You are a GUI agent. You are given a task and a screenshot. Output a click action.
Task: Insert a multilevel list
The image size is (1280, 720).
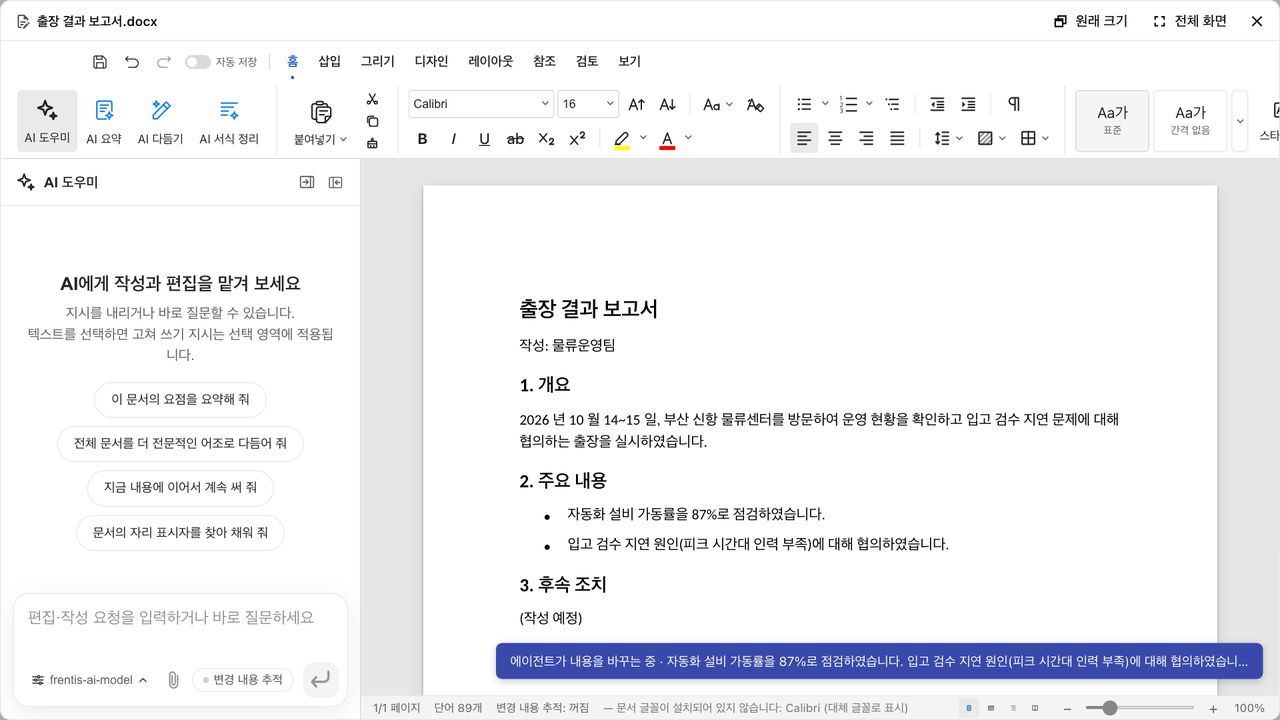[893, 104]
